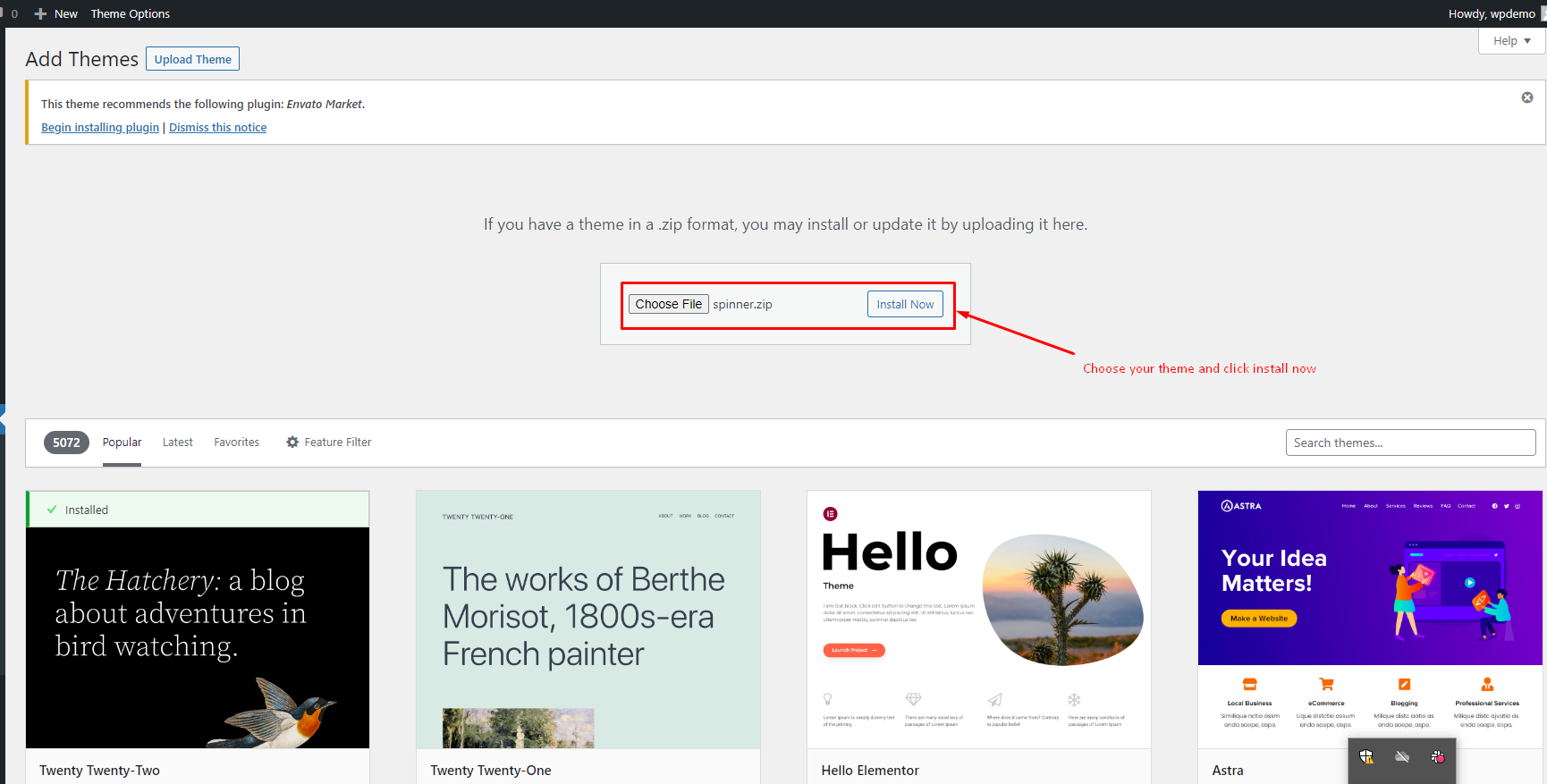Click the Add Themes page heading

point(82,59)
